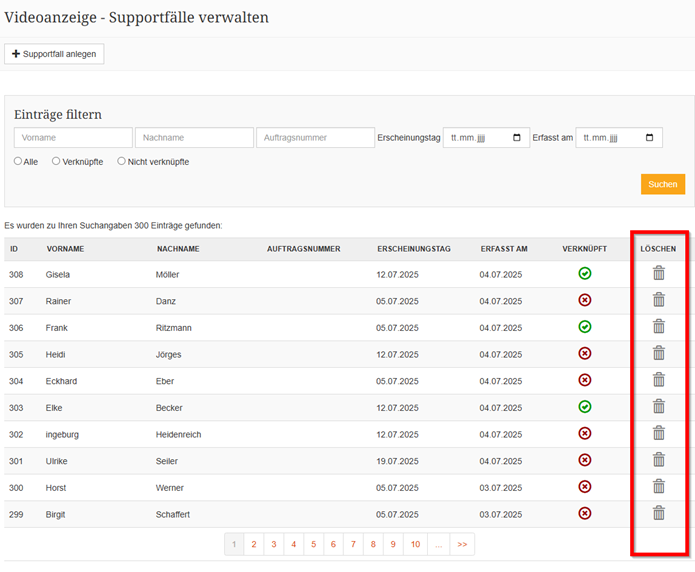The height and width of the screenshot is (572, 695).
Task: Select the Alle radio button
Action: point(18,161)
